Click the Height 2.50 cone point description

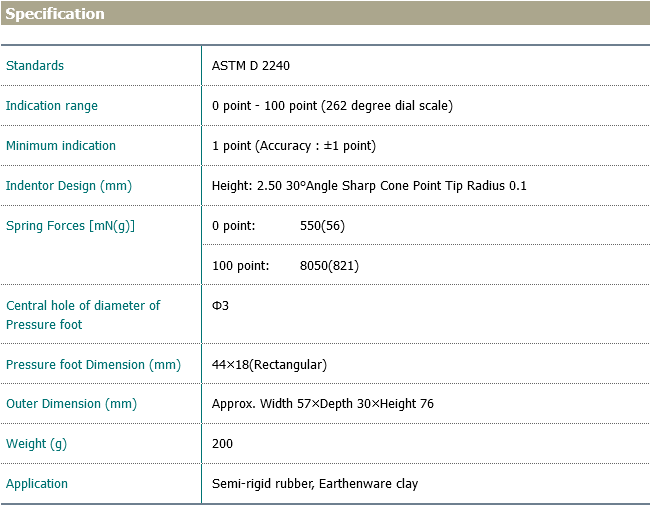pos(369,186)
